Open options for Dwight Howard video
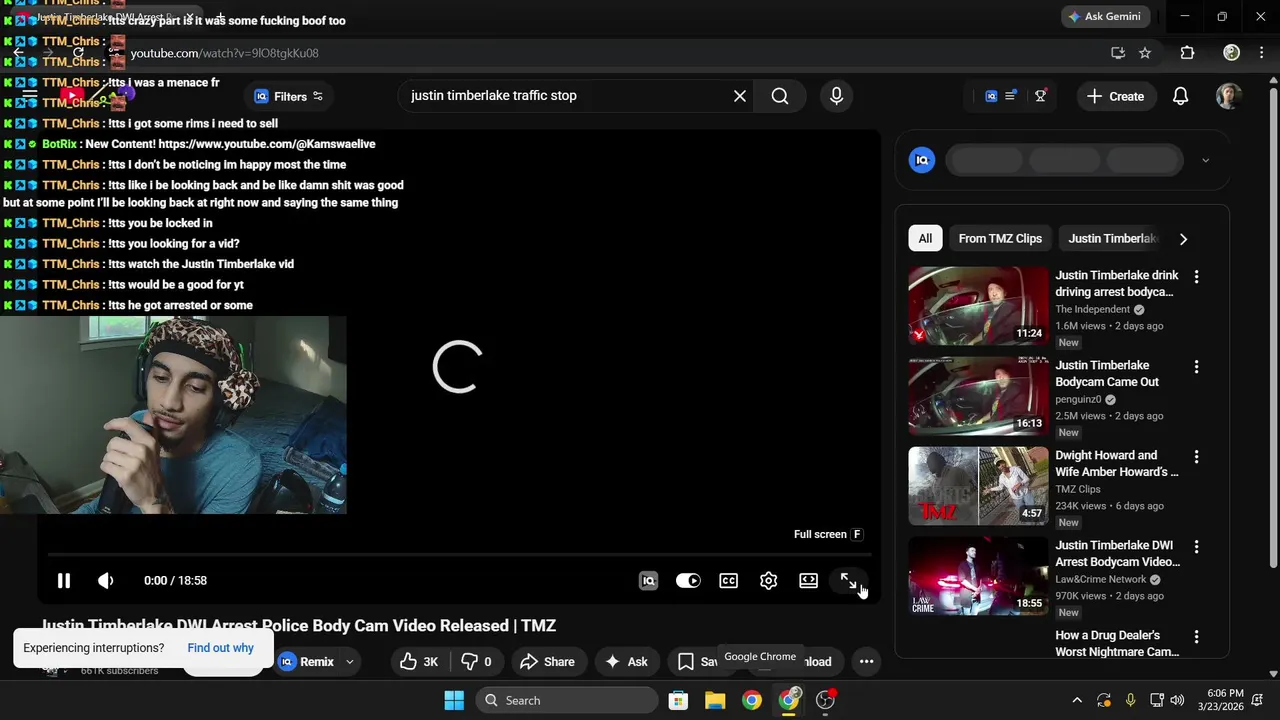 [x=1196, y=457]
